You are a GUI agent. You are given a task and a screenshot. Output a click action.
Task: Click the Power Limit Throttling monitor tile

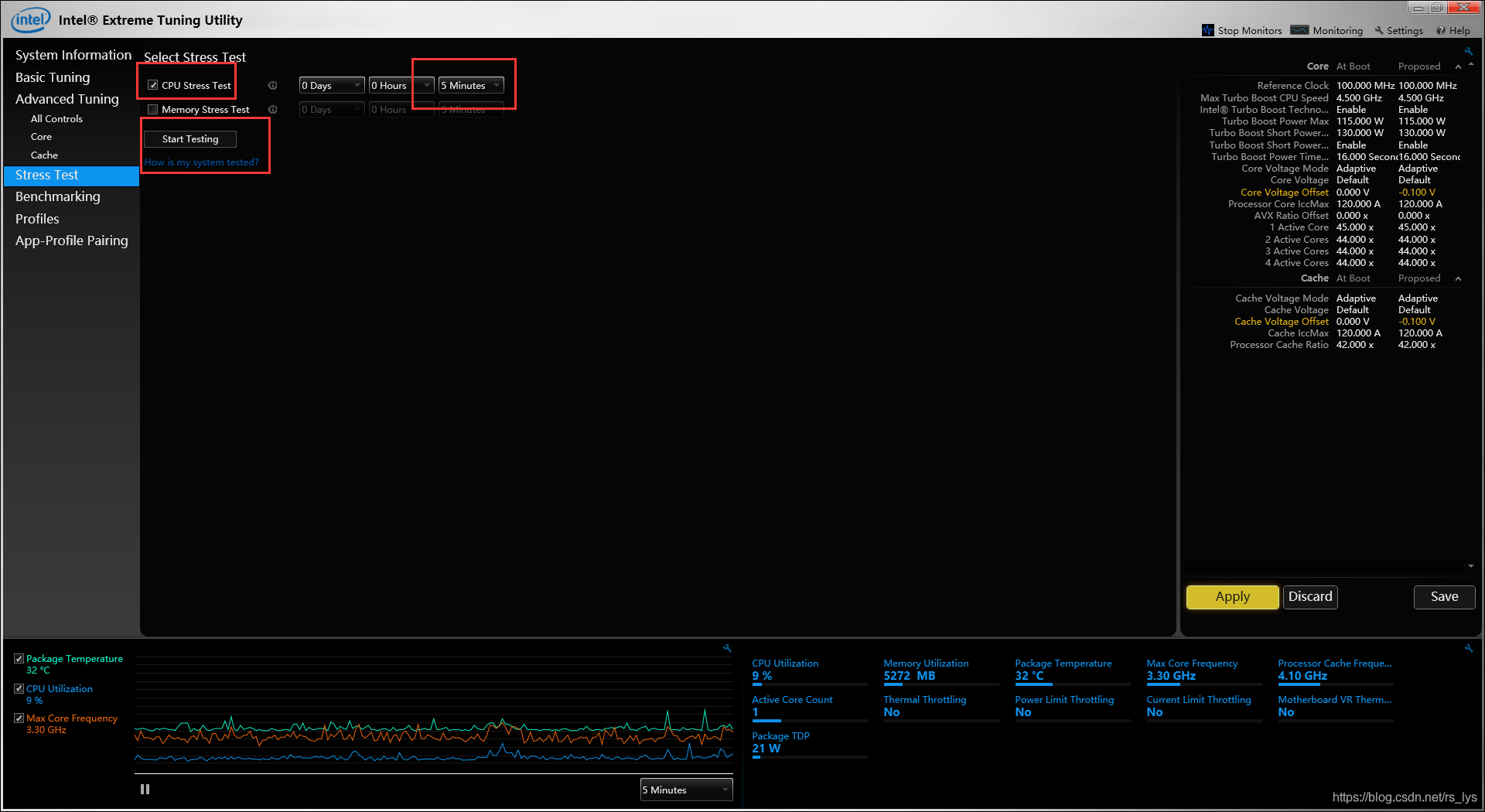[1073, 708]
